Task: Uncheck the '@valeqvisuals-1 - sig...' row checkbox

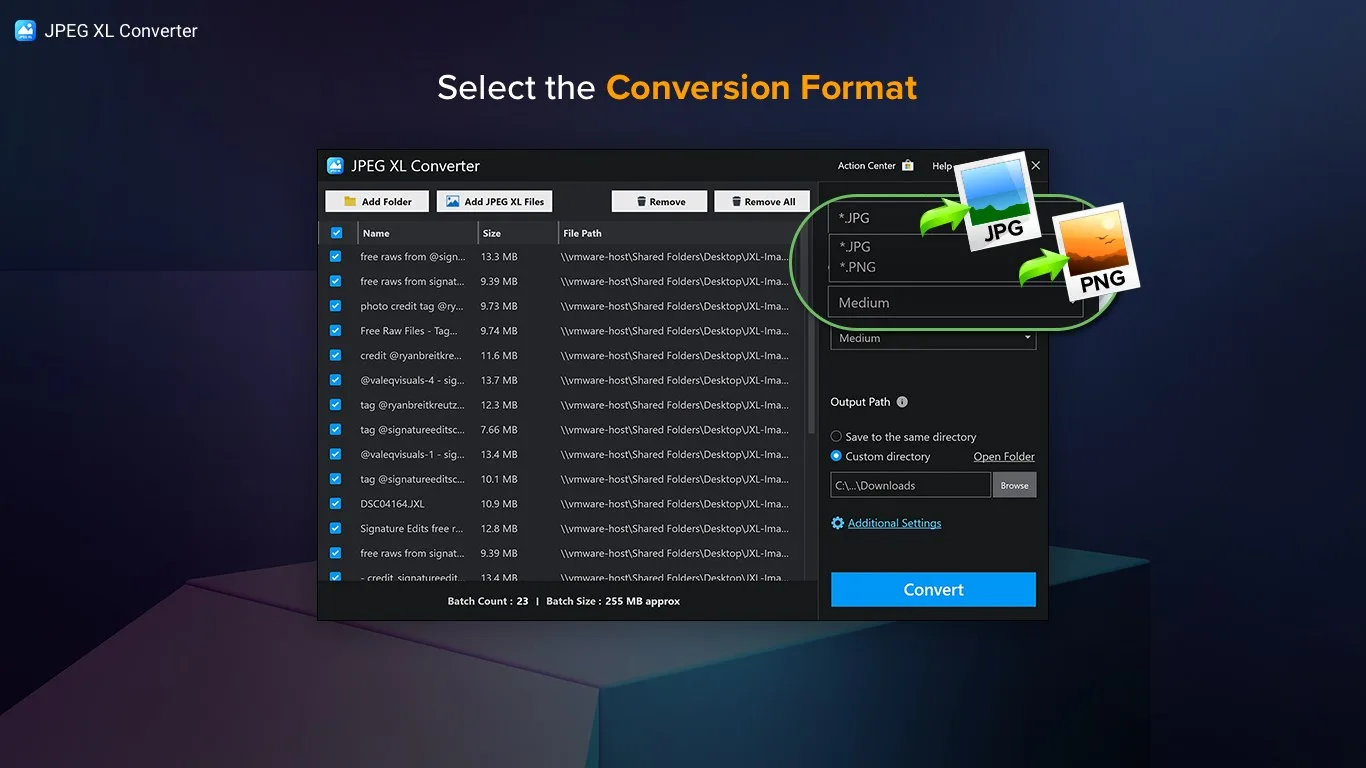Action: click(x=336, y=454)
